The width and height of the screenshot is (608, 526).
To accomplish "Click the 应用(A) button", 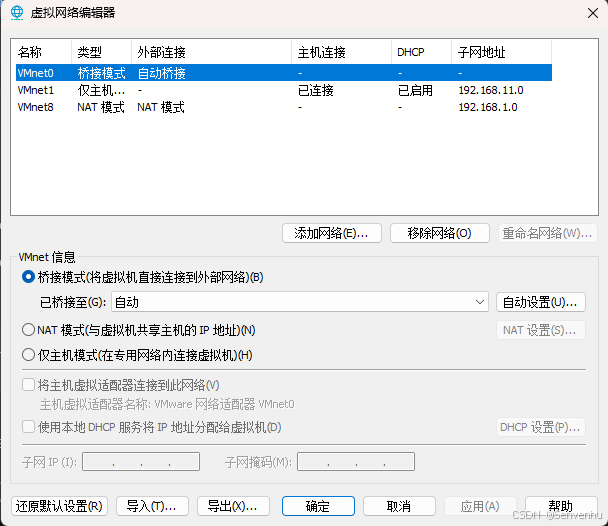I will pos(480,506).
